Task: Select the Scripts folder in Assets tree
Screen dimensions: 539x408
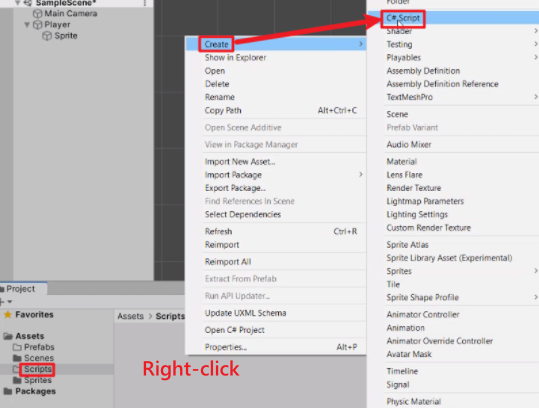Action: (x=37, y=369)
